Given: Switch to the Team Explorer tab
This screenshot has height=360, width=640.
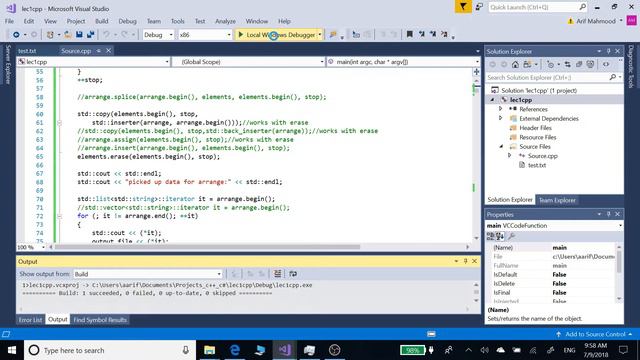Looking at the screenshot, I should point(557,200).
